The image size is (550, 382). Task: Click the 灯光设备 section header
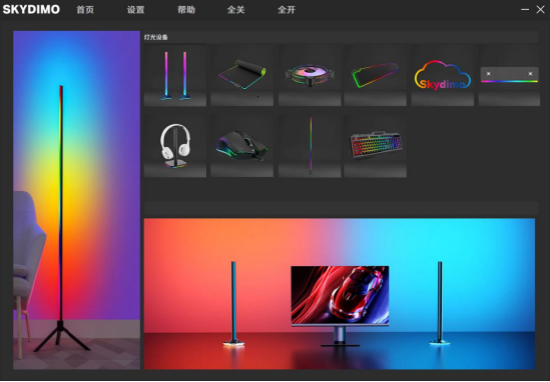156,37
